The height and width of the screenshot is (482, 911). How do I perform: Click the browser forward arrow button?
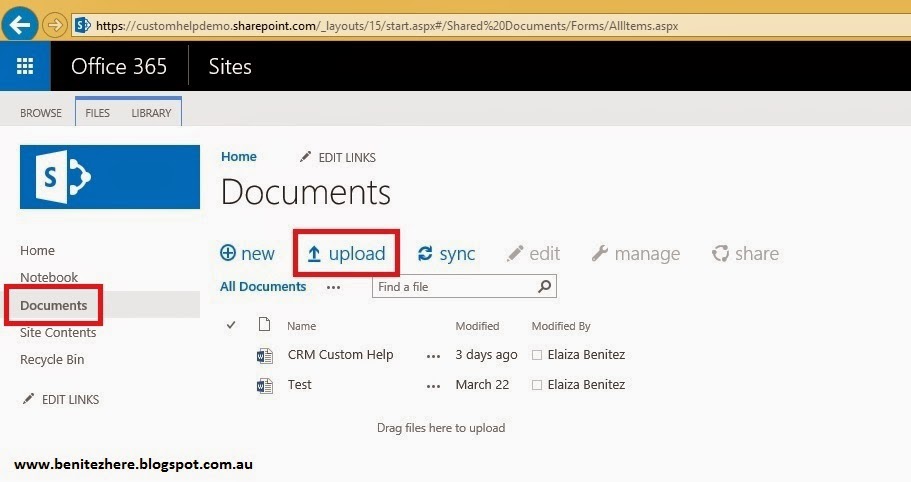coord(55,26)
